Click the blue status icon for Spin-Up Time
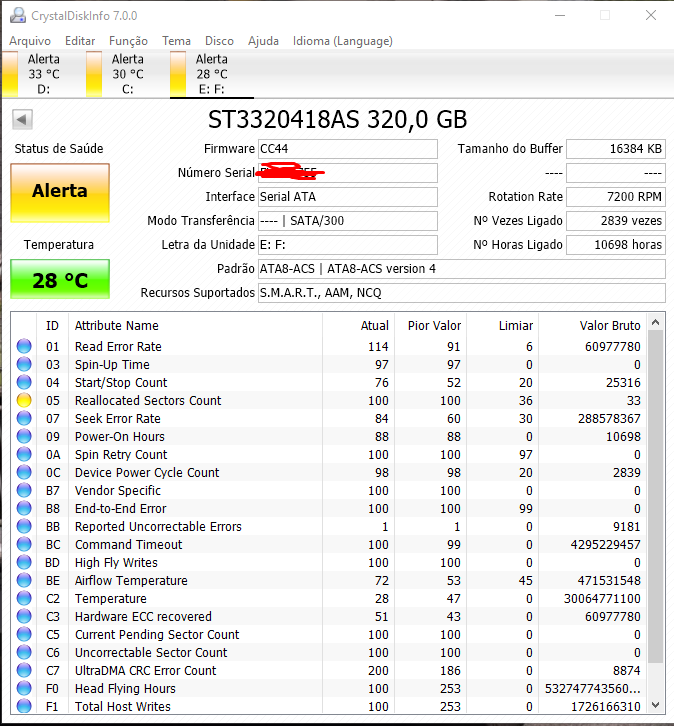The height and width of the screenshot is (726, 674). tap(24, 364)
